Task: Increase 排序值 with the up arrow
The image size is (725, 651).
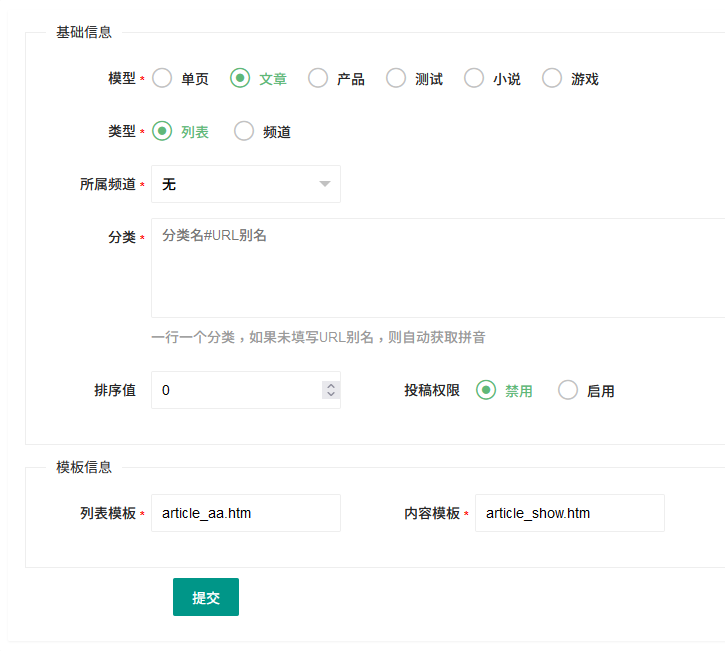Action: tap(331, 386)
